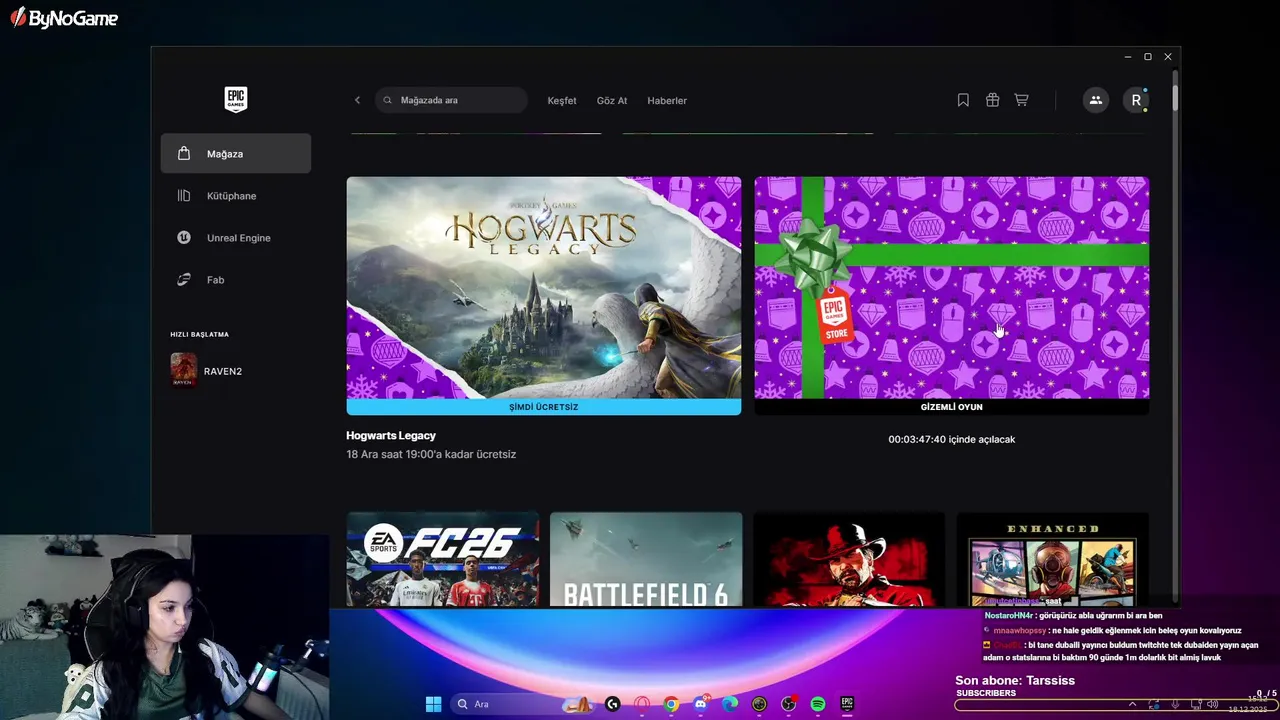Click the GİZEMLİ OYUN label
Image resolution: width=1280 pixels, height=720 pixels.
[x=952, y=407]
